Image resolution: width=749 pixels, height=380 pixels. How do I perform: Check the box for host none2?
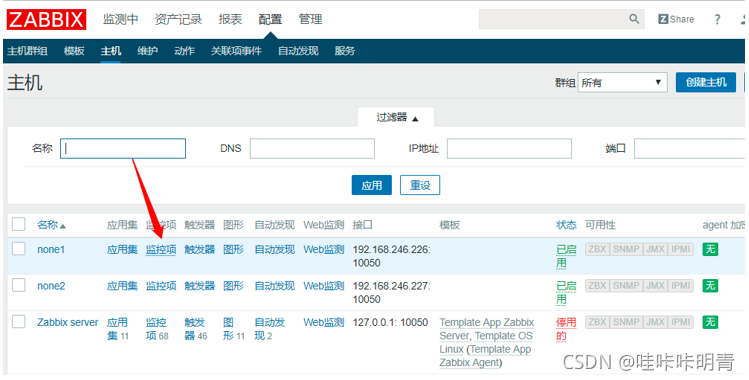click(x=19, y=285)
